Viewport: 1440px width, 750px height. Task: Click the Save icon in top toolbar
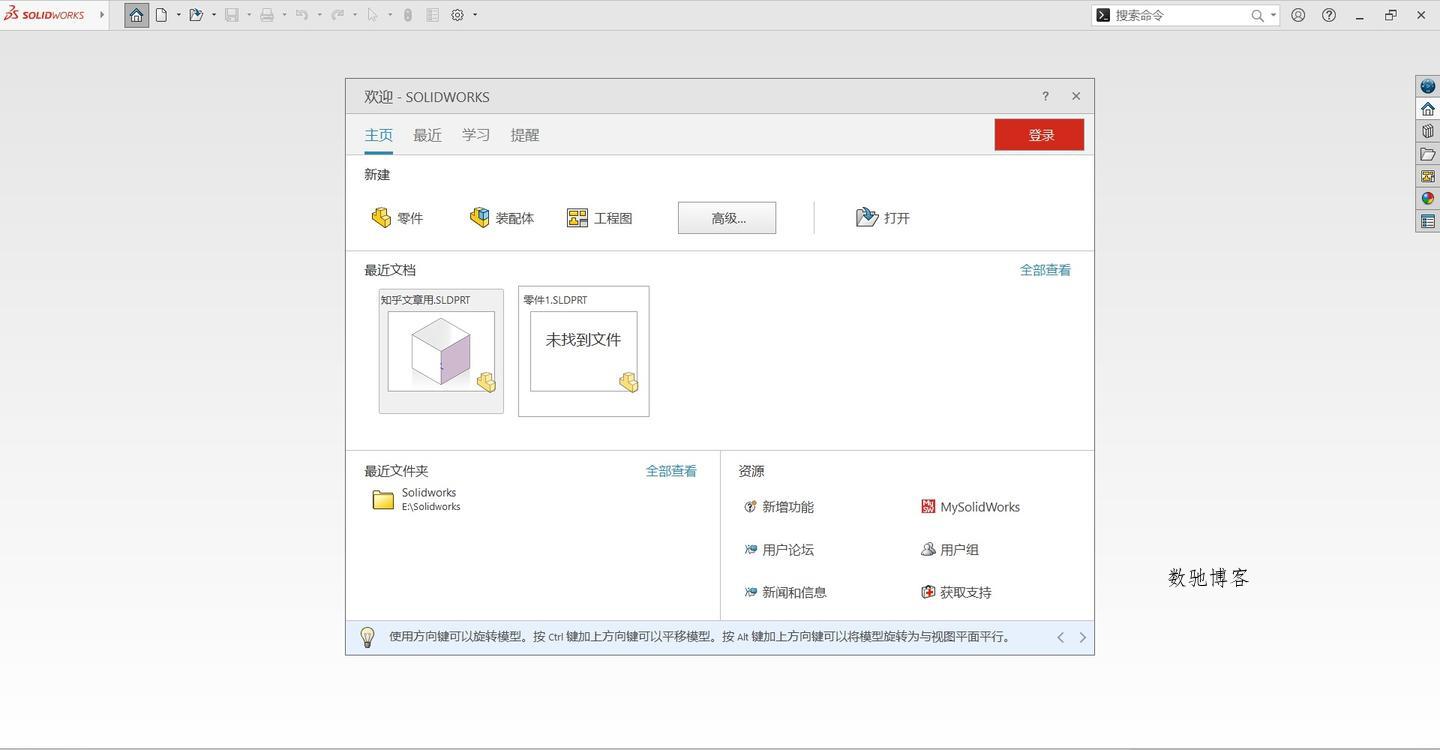click(x=232, y=15)
